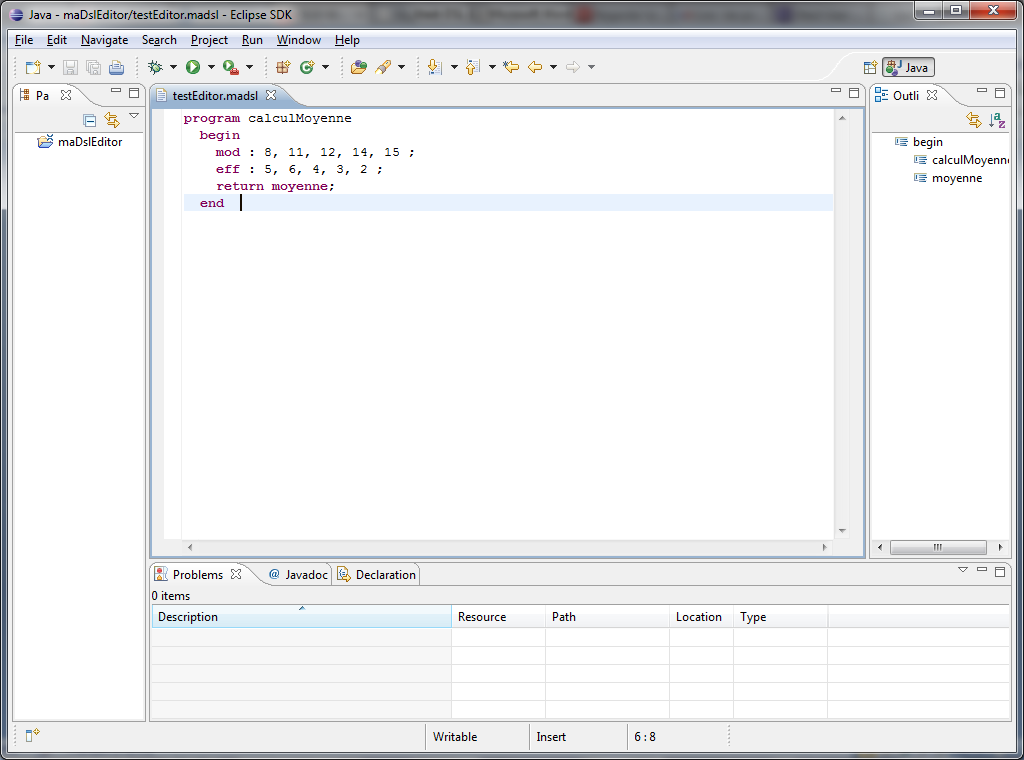Switch to the Javadoc tab
This screenshot has width=1024, height=760.
298,575
